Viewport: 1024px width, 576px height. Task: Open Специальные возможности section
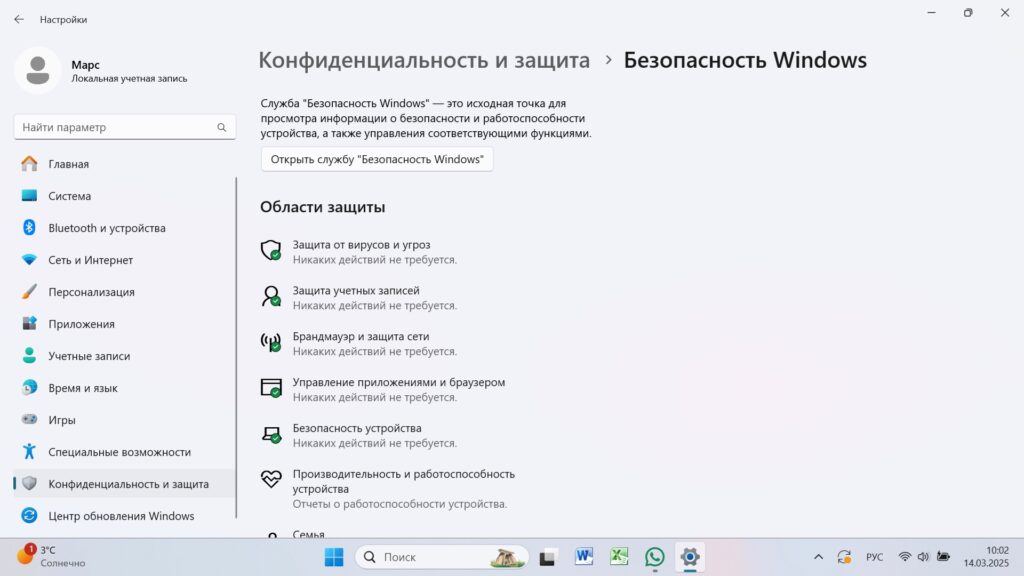[124, 452]
